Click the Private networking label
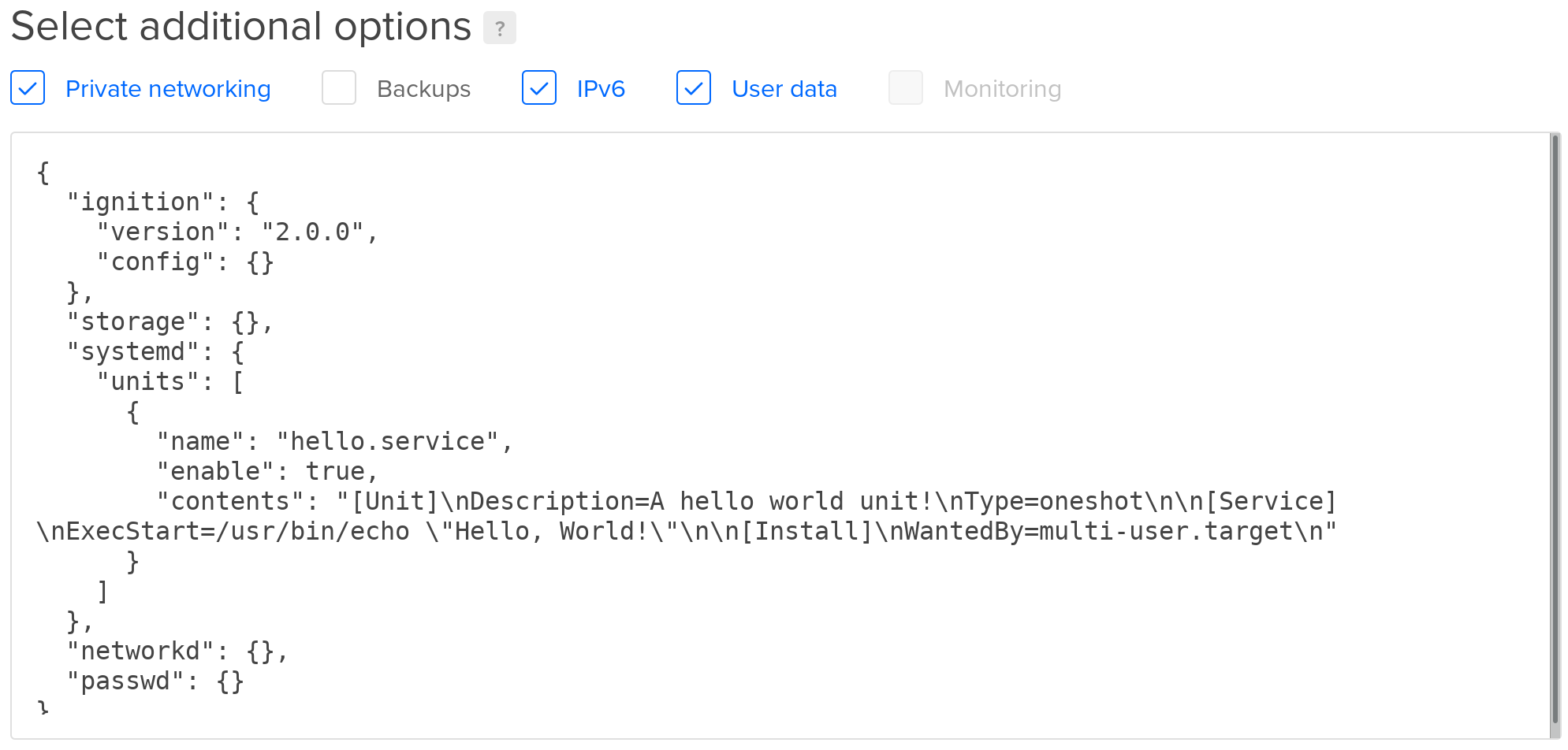This screenshot has height=750, width=1568. (168, 89)
